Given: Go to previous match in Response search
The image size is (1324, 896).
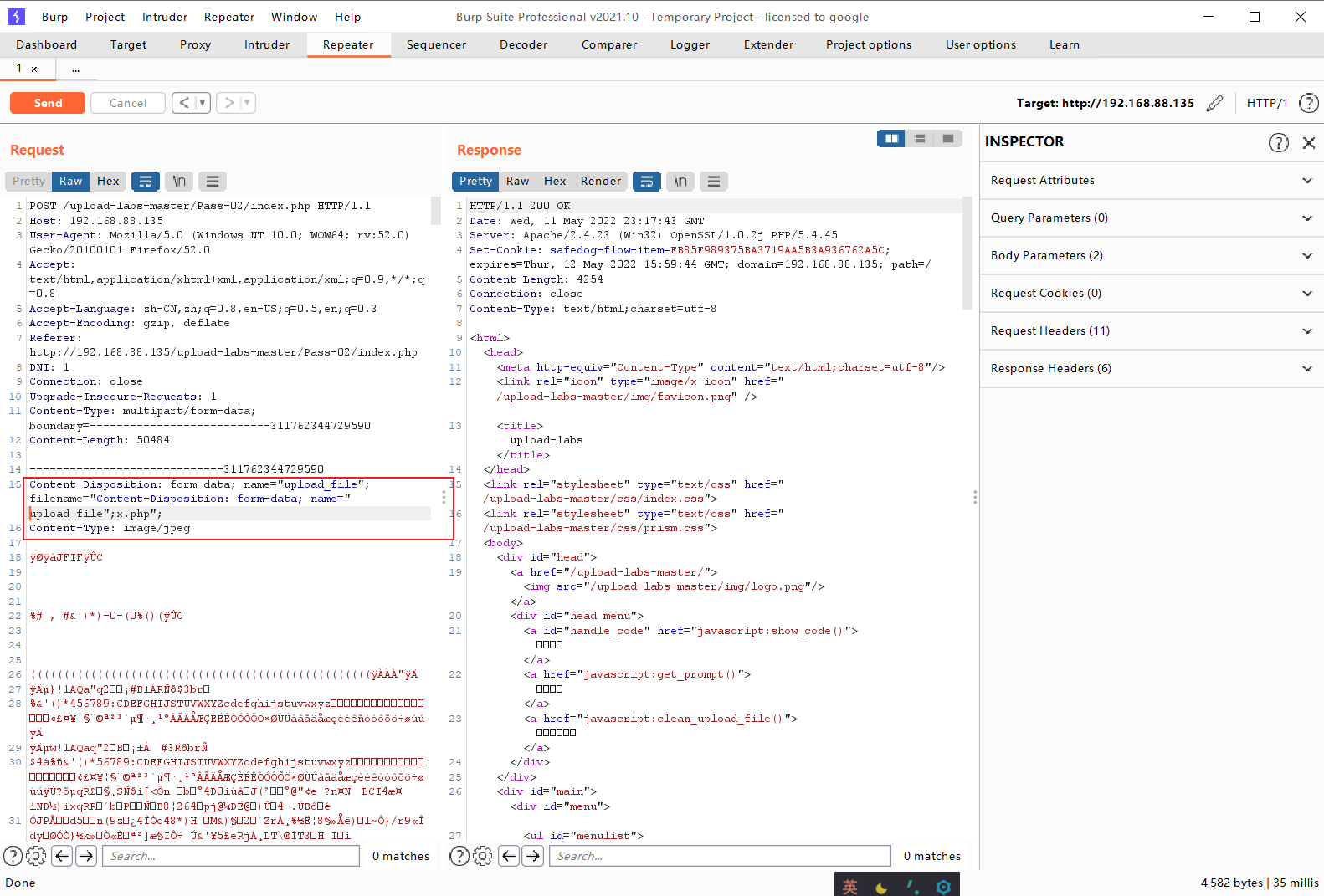Looking at the screenshot, I should 509,856.
